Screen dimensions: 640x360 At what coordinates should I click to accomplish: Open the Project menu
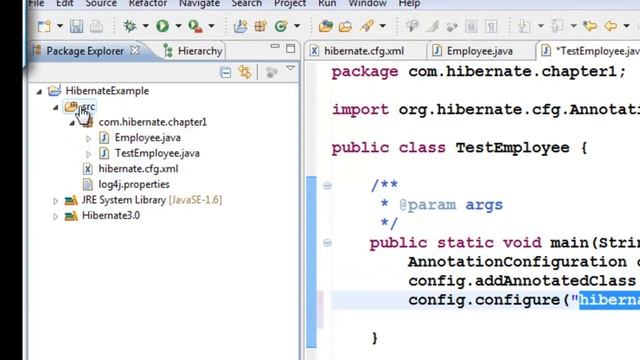point(290,4)
